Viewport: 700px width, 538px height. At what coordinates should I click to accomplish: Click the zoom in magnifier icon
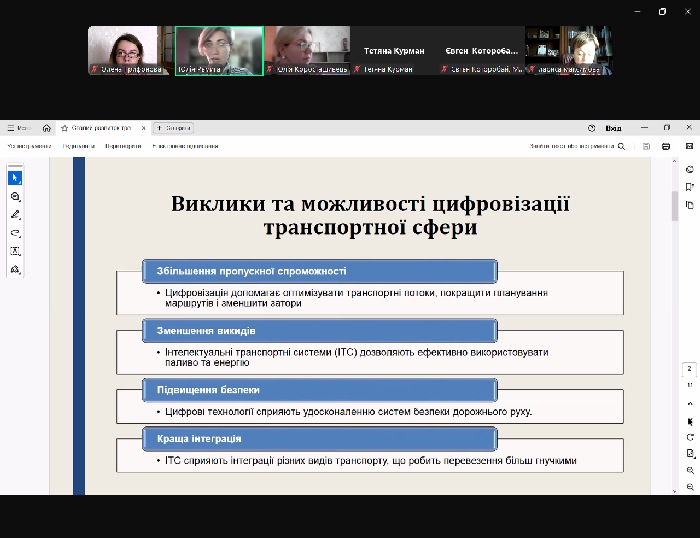click(x=690, y=470)
